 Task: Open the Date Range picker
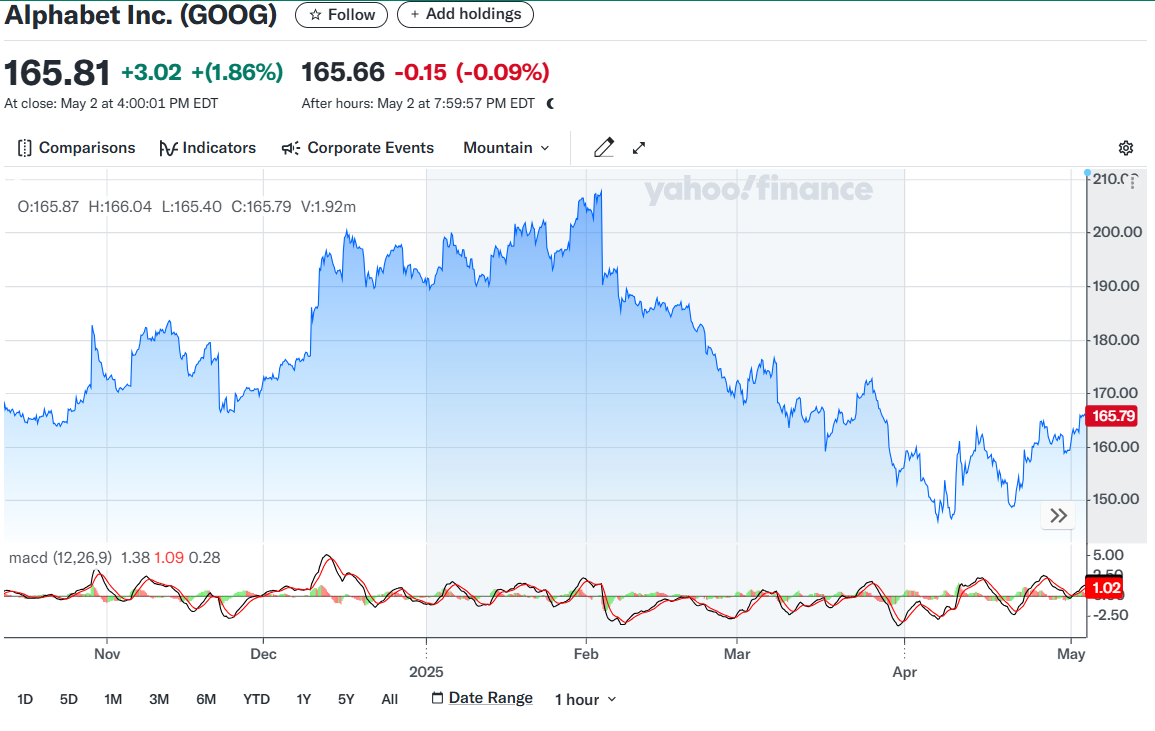(482, 698)
